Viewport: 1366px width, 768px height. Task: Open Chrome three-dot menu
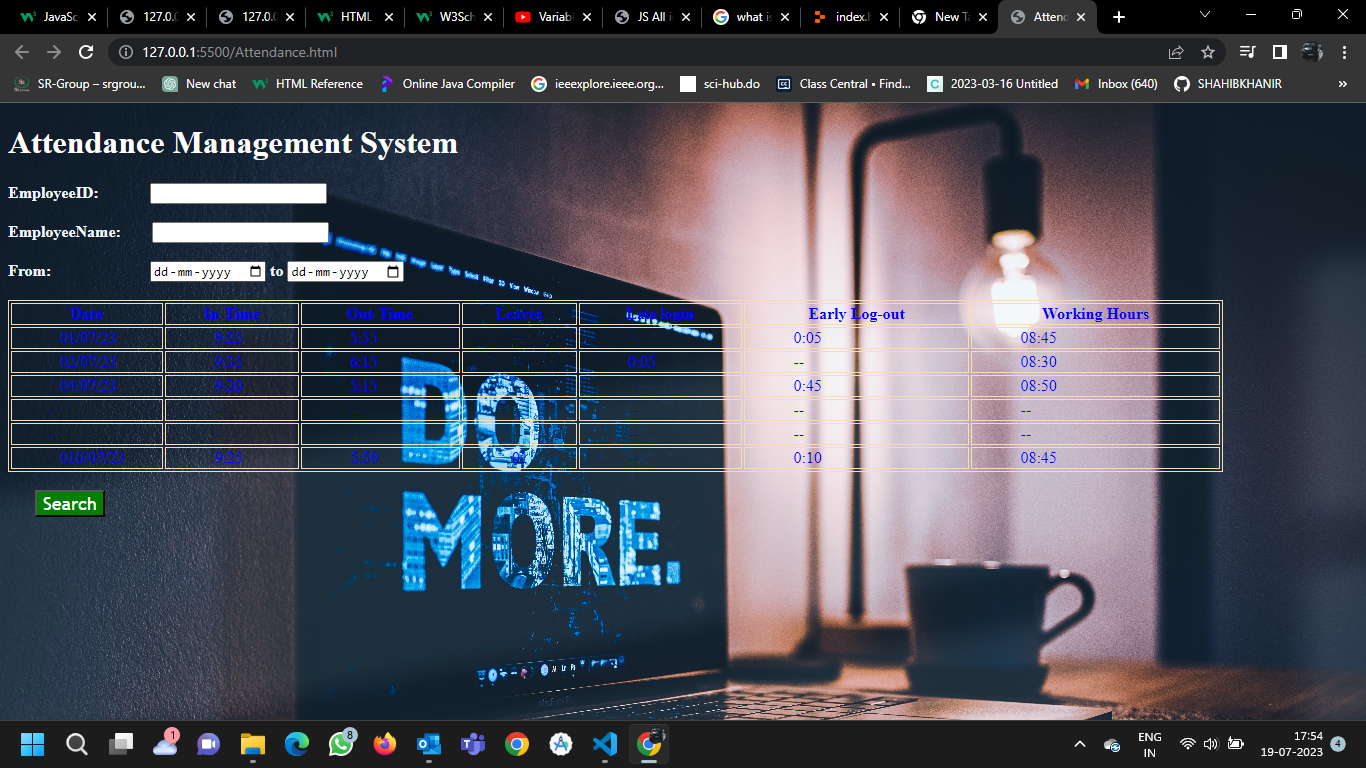pyautogui.click(x=1345, y=52)
